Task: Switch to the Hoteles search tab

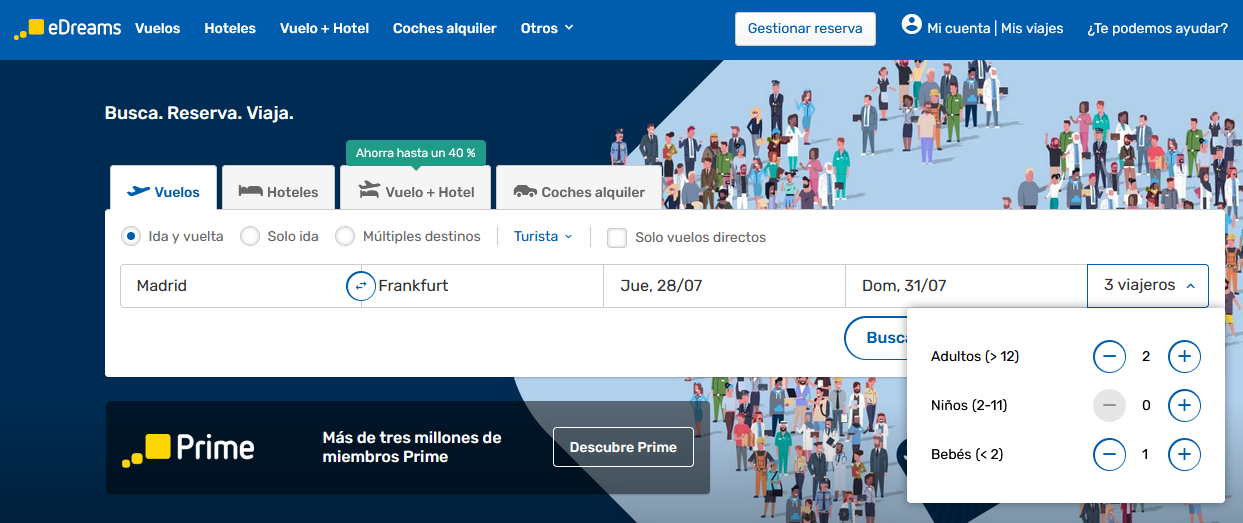Action: [x=278, y=188]
